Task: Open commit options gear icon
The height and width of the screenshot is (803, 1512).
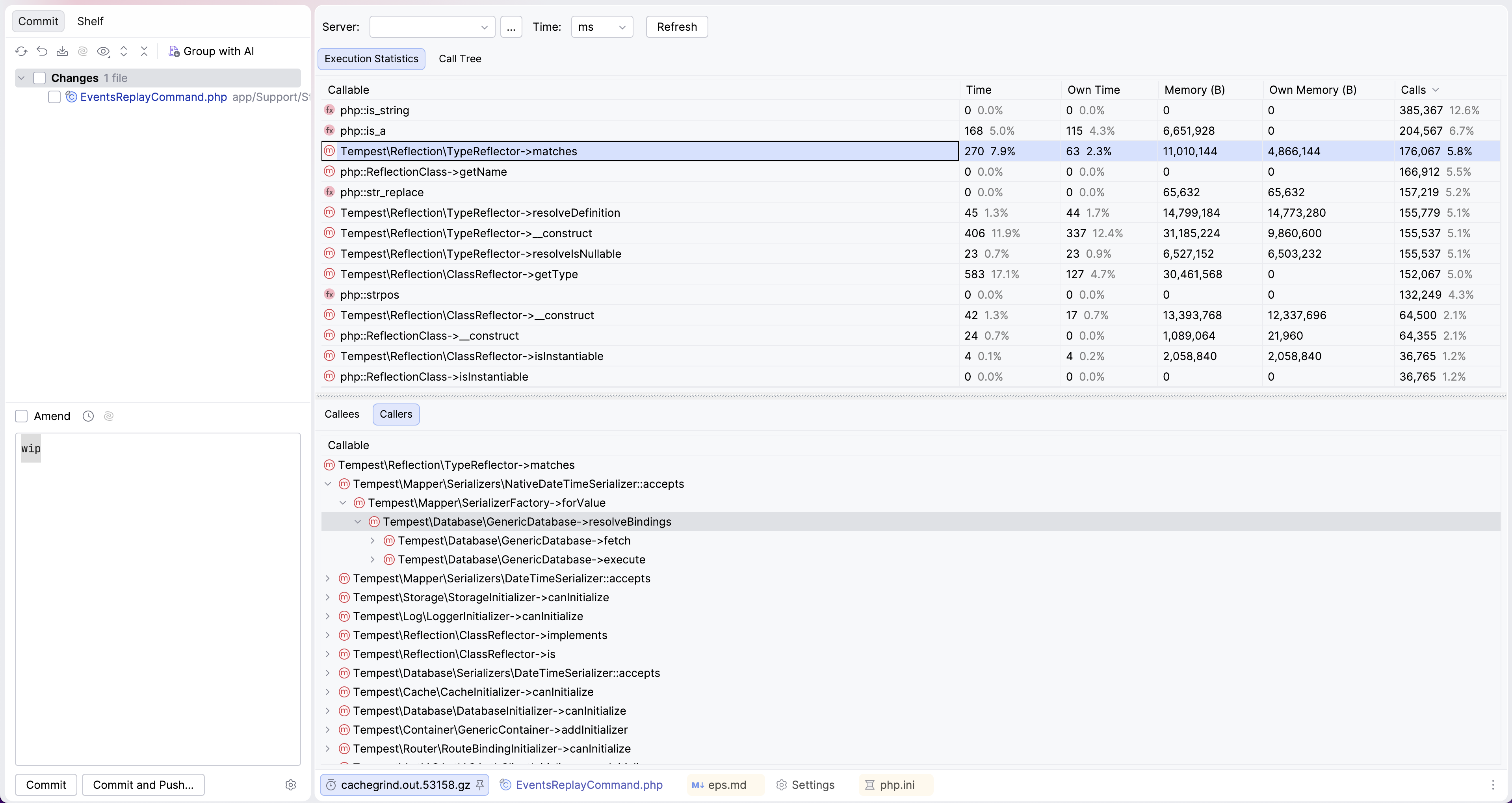Action: [291, 785]
